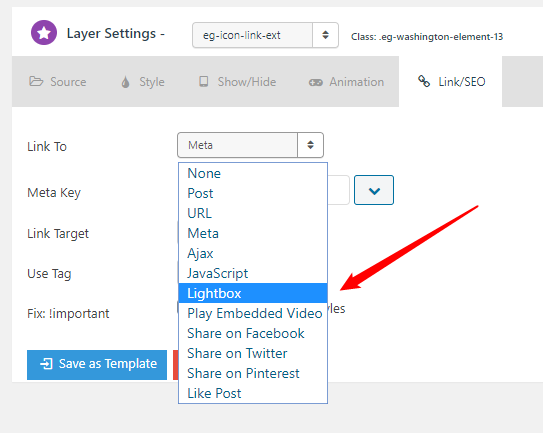543x433 pixels.
Task: Switch to the Style tab
Action: [143, 82]
